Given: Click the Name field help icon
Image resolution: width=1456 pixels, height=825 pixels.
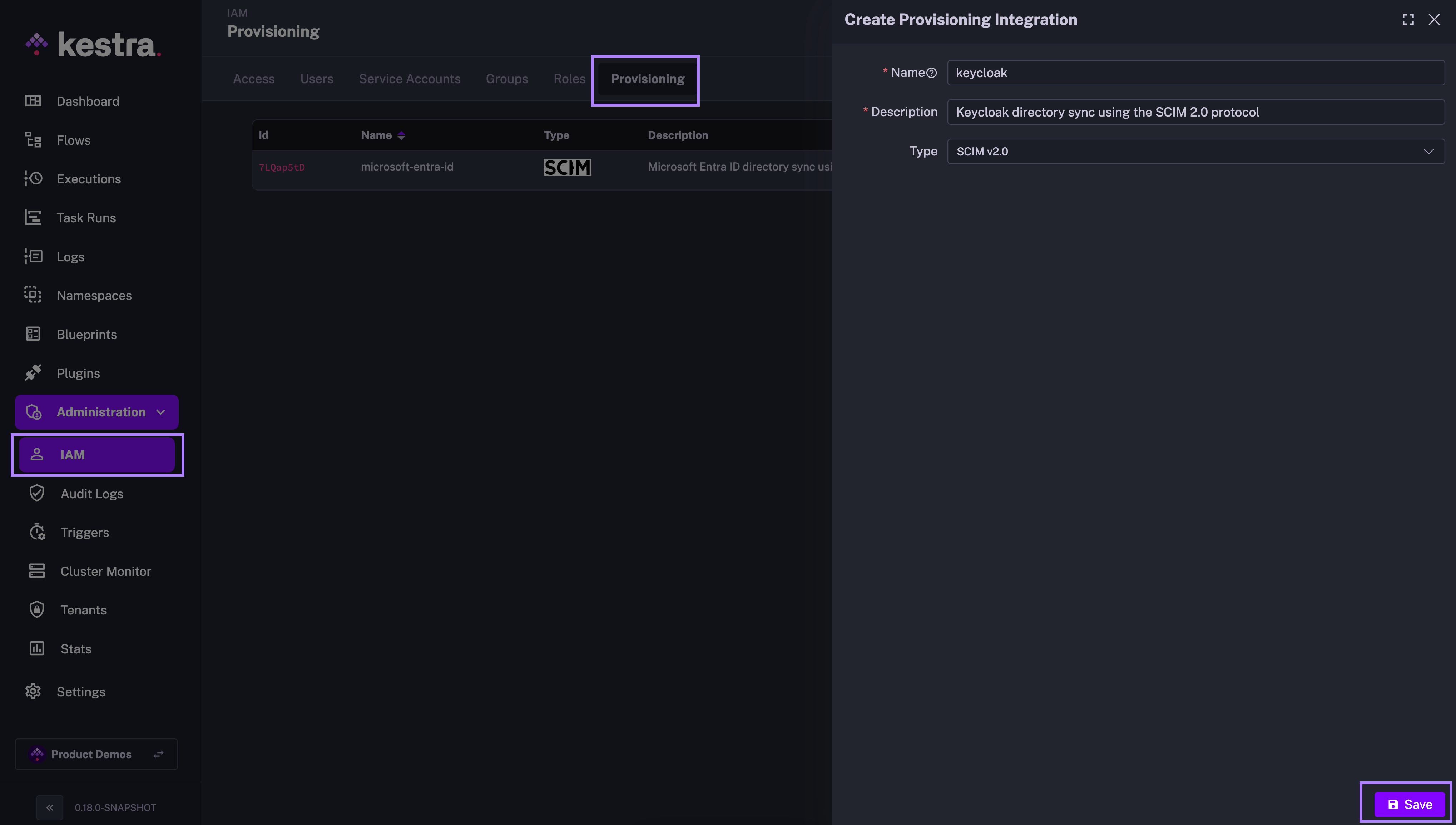Looking at the screenshot, I should 931,73.
